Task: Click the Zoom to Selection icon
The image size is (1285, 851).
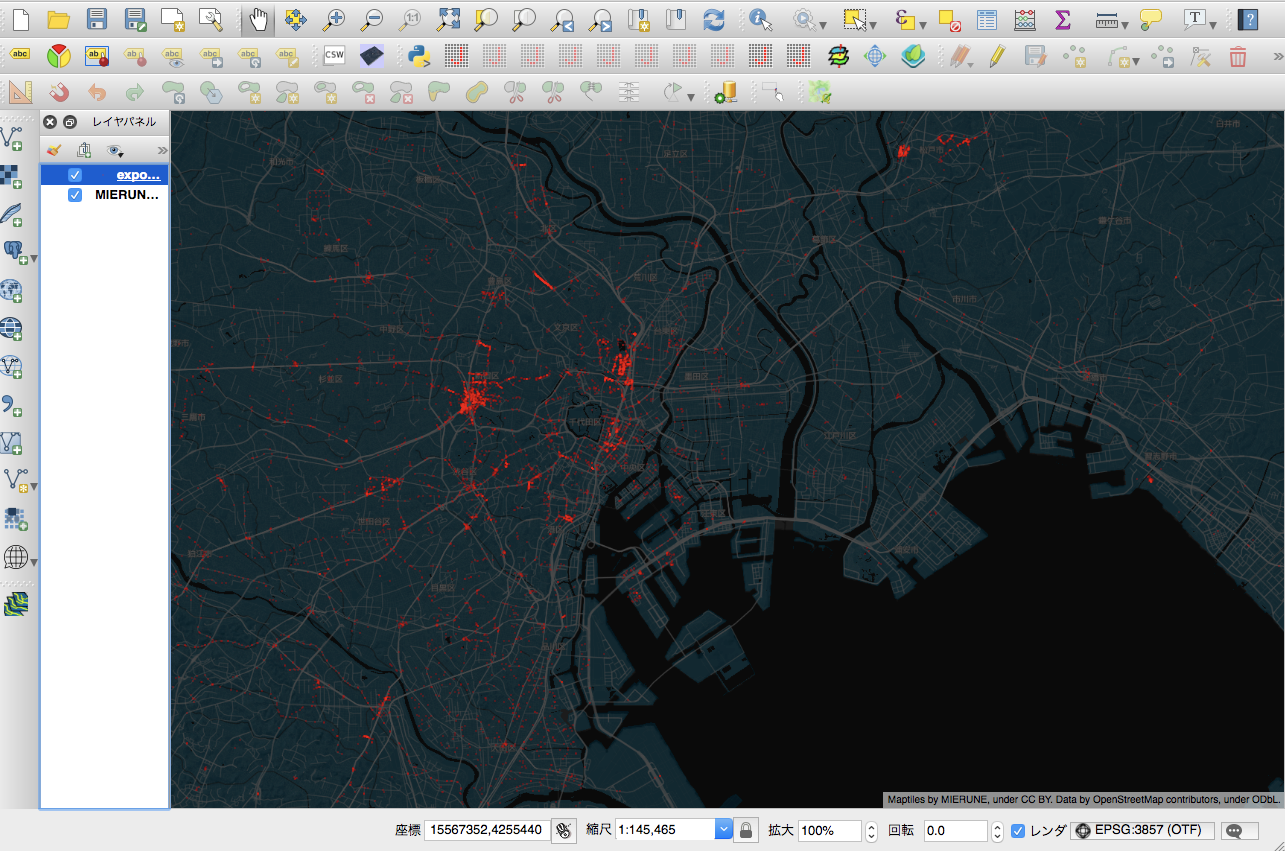Action: 487,19
